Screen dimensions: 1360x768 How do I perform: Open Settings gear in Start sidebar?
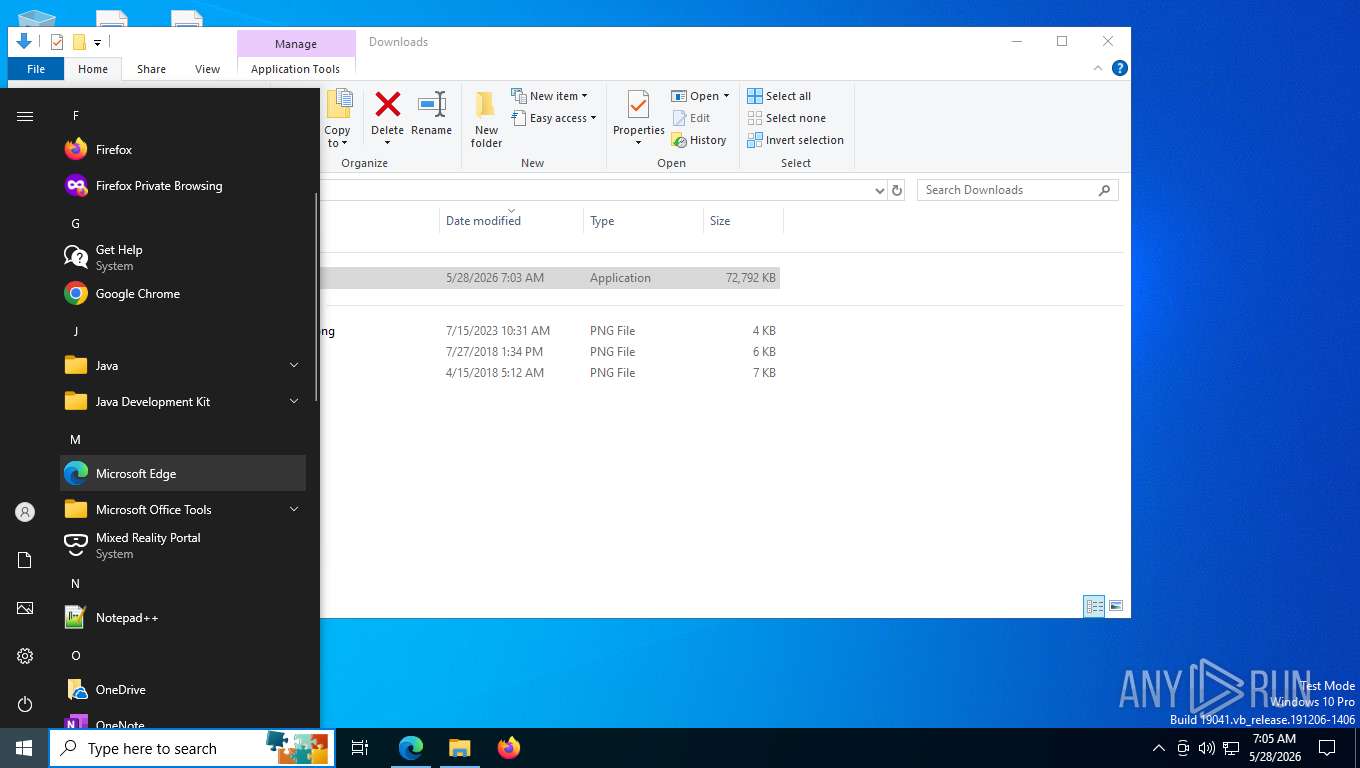[x=25, y=656]
